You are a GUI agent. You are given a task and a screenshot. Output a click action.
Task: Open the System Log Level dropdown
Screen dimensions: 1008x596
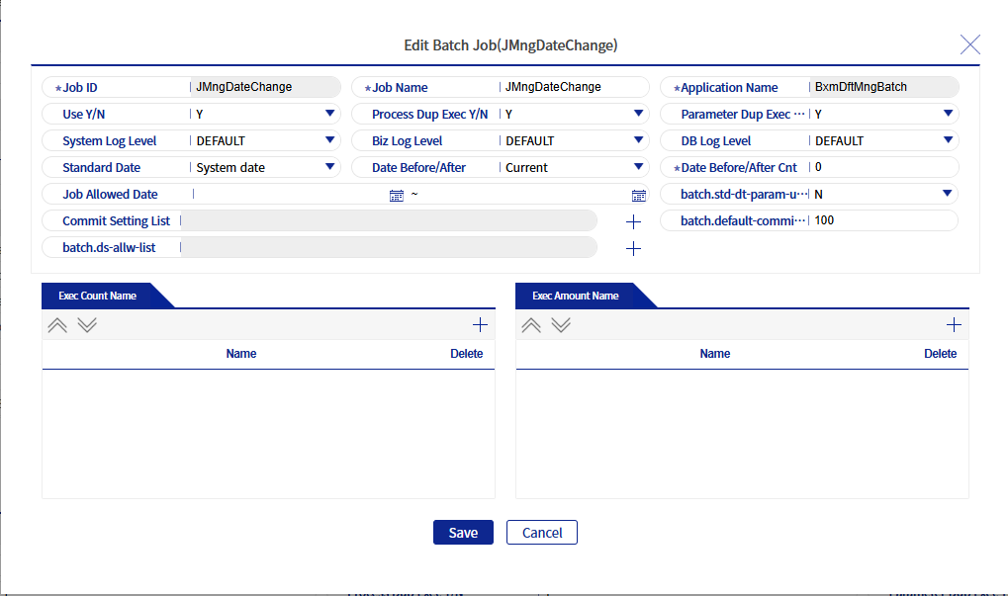click(x=330, y=141)
